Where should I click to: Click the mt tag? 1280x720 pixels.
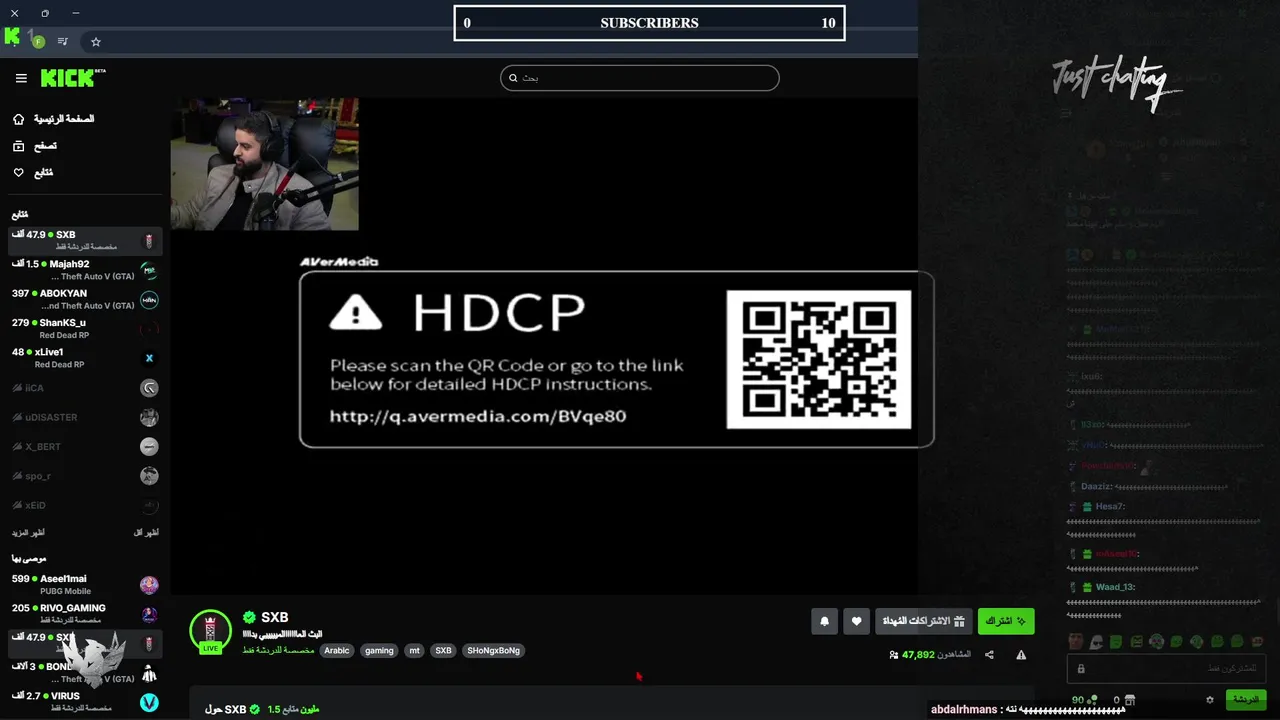414,650
